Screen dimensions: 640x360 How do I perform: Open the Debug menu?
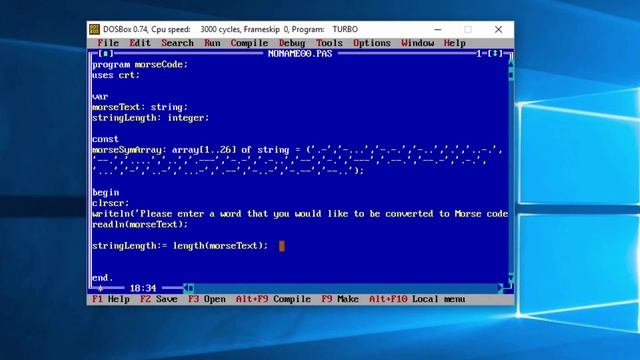[x=292, y=43]
